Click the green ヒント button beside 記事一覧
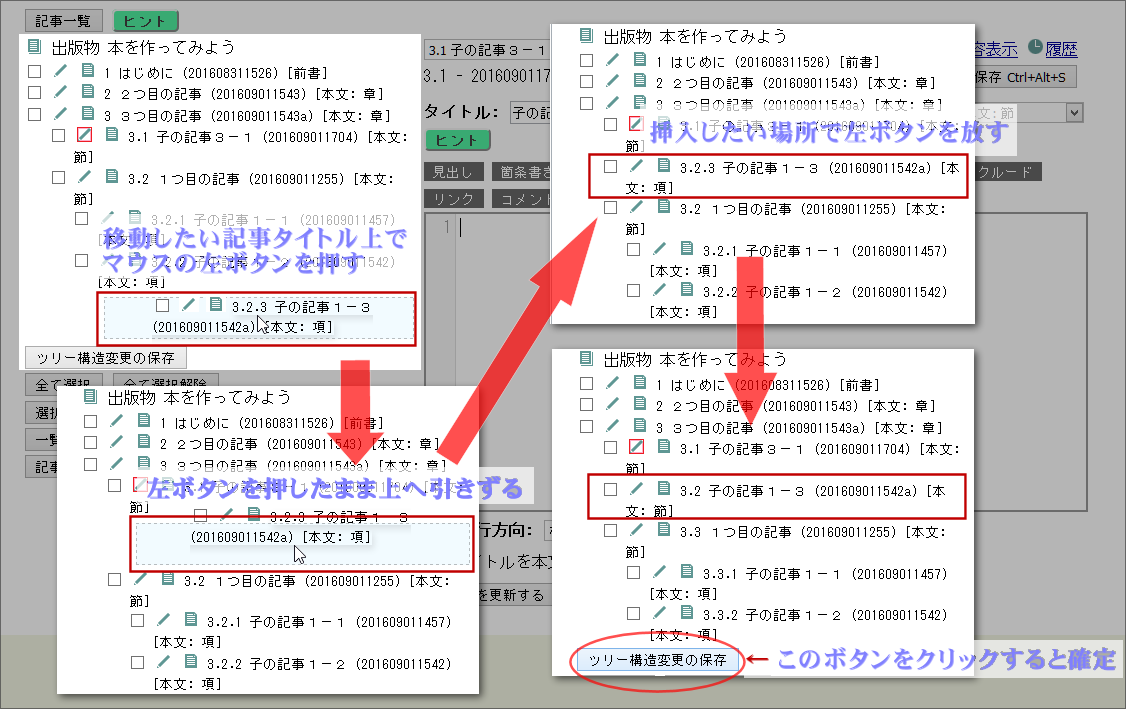Image resolution: width=1126 pixels, height=709 pixels. (x=145, y=21)
